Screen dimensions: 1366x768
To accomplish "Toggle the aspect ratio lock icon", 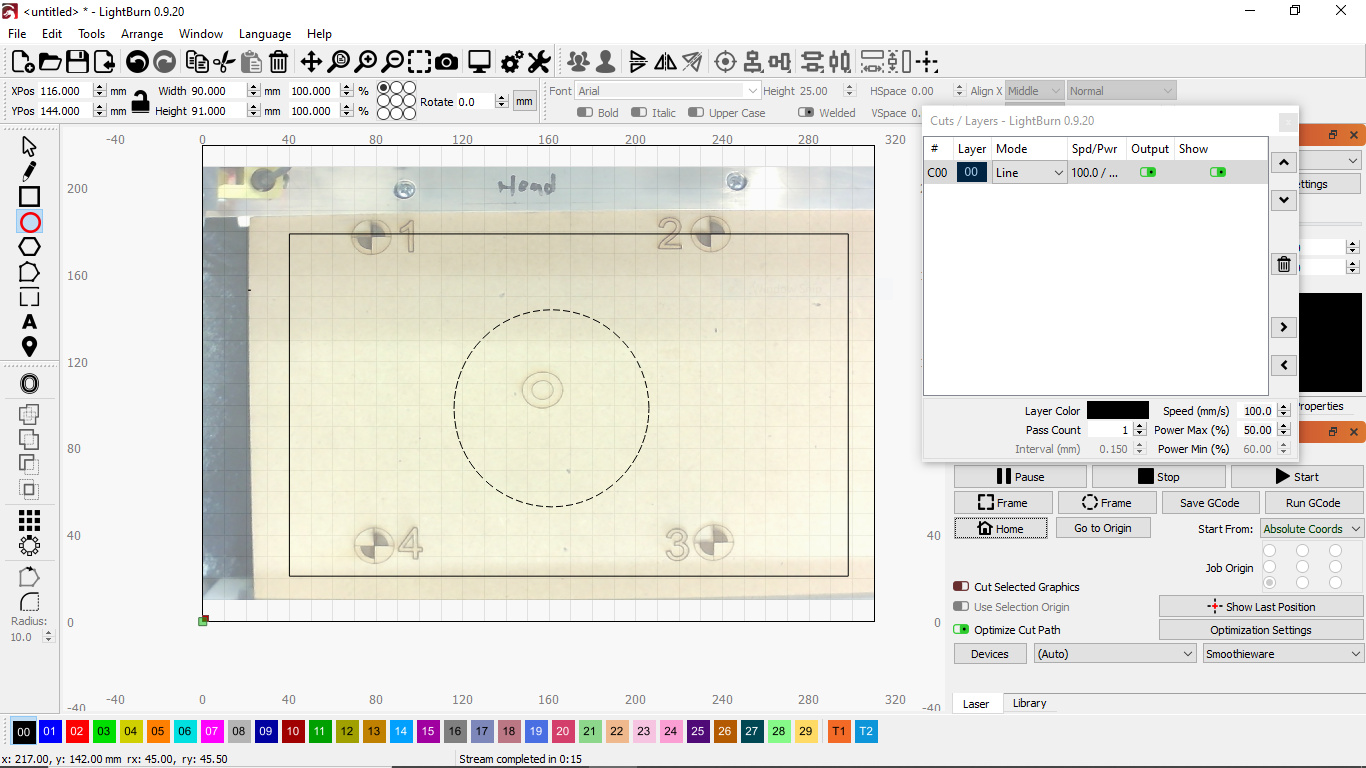I will pos(141,101).
